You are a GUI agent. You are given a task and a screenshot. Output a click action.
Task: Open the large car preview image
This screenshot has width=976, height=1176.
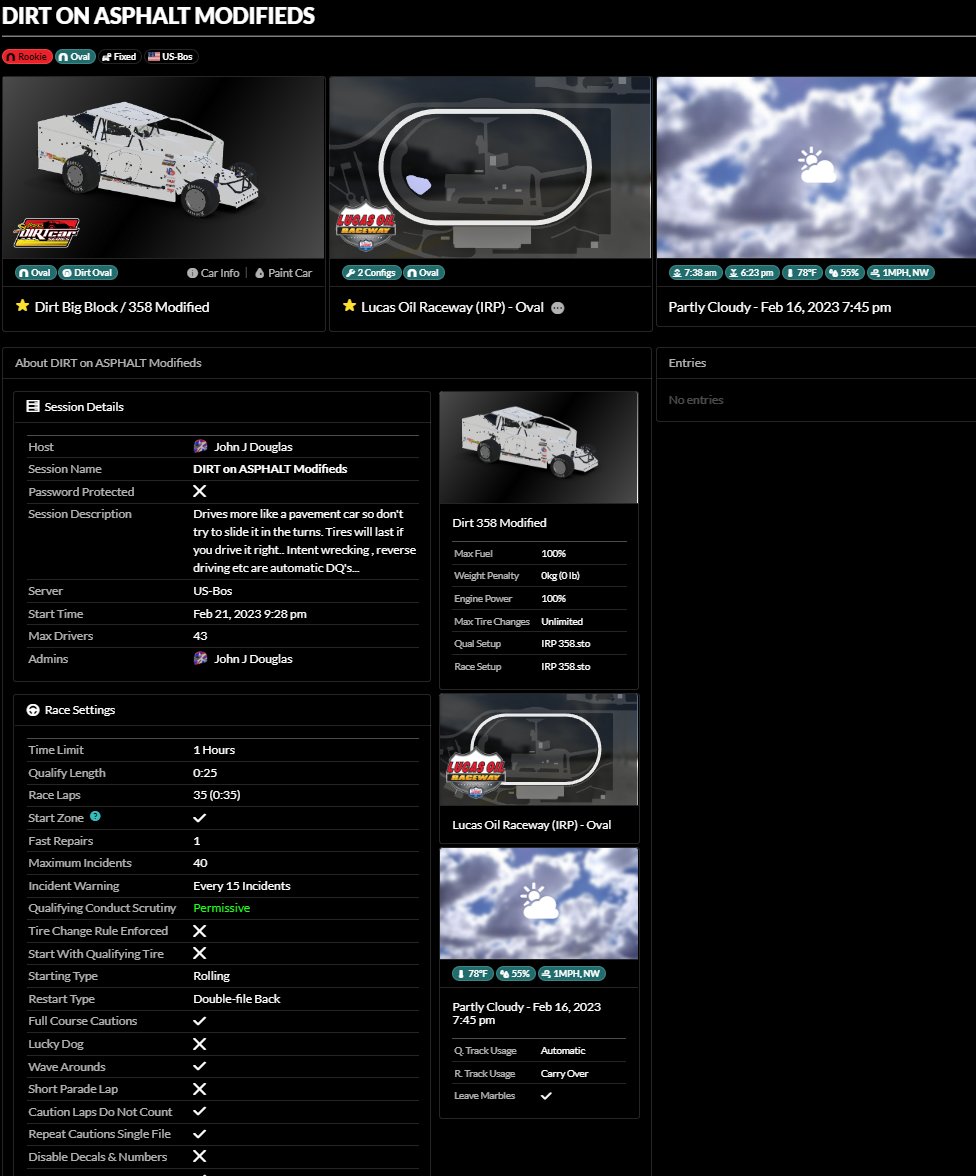coord(164,167)
